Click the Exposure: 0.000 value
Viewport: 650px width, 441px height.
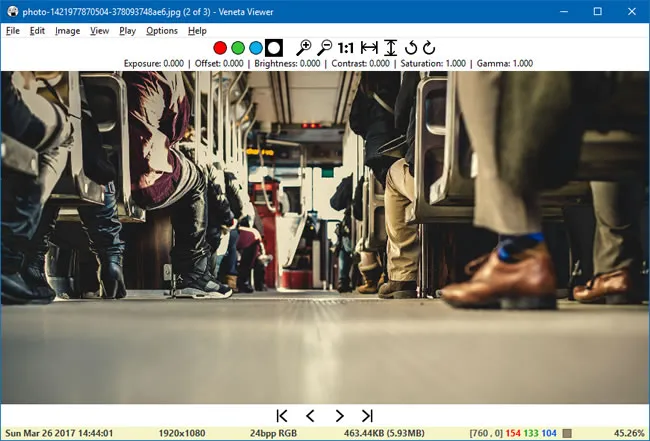(154, 63)
